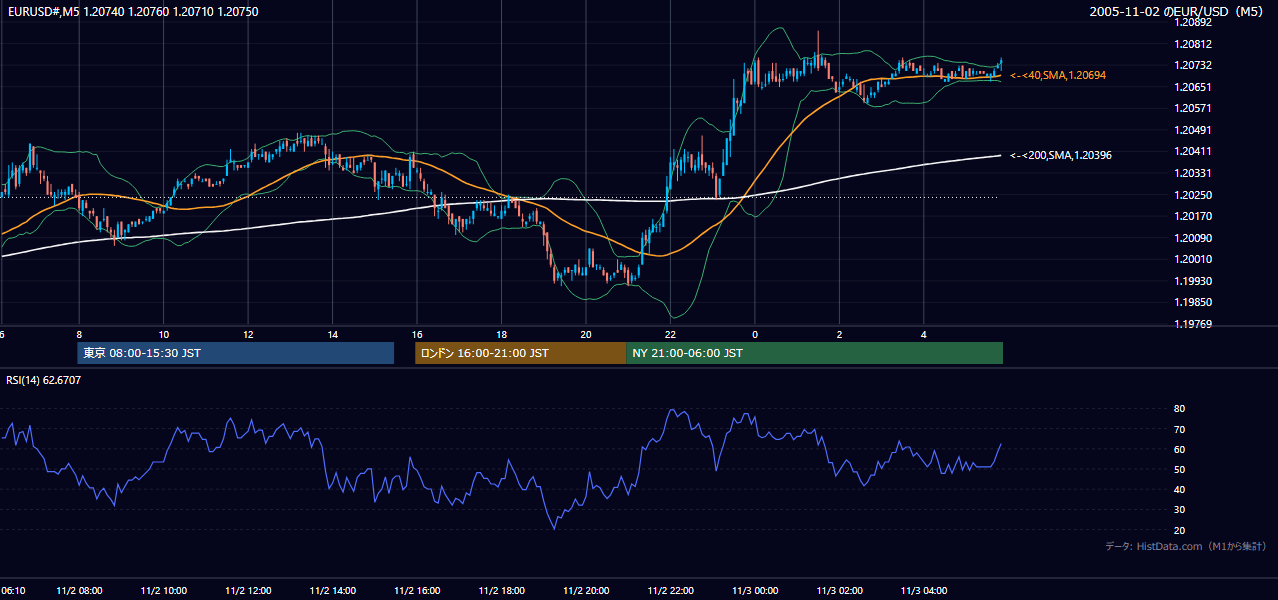Click hour tick 22 under price chart
This screenshot has width=1278, height=600.
[x=670, y=334]
